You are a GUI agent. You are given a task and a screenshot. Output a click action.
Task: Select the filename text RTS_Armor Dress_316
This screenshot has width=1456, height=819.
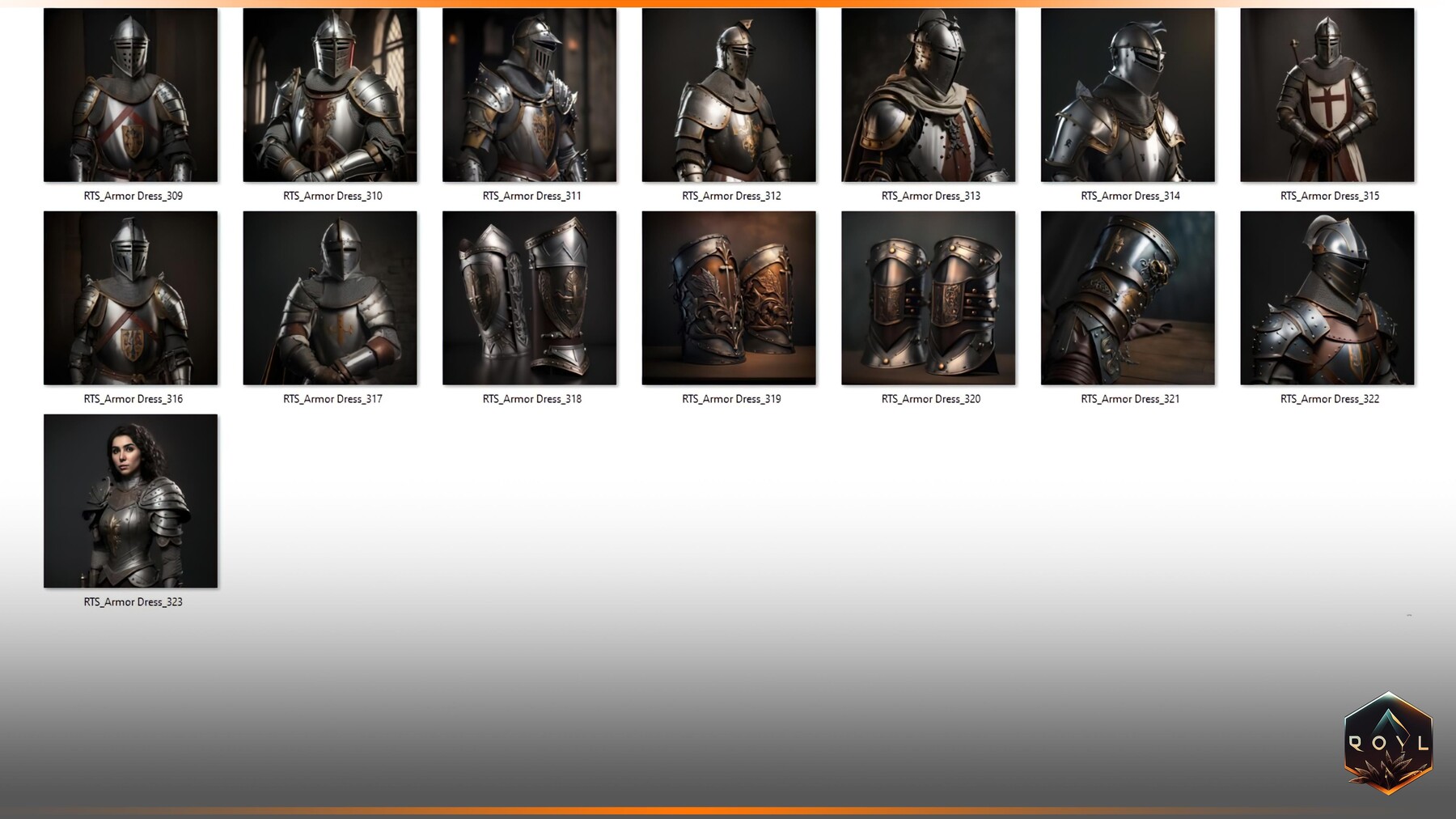coord(133,399)
